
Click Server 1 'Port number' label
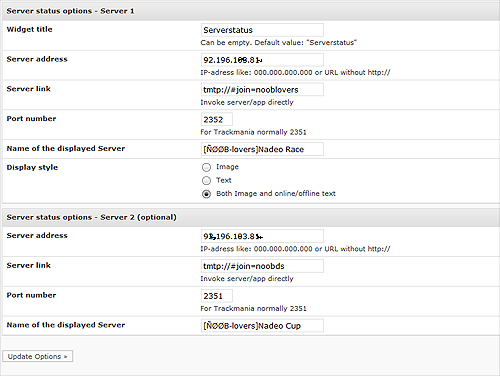(x=31, y=119)
